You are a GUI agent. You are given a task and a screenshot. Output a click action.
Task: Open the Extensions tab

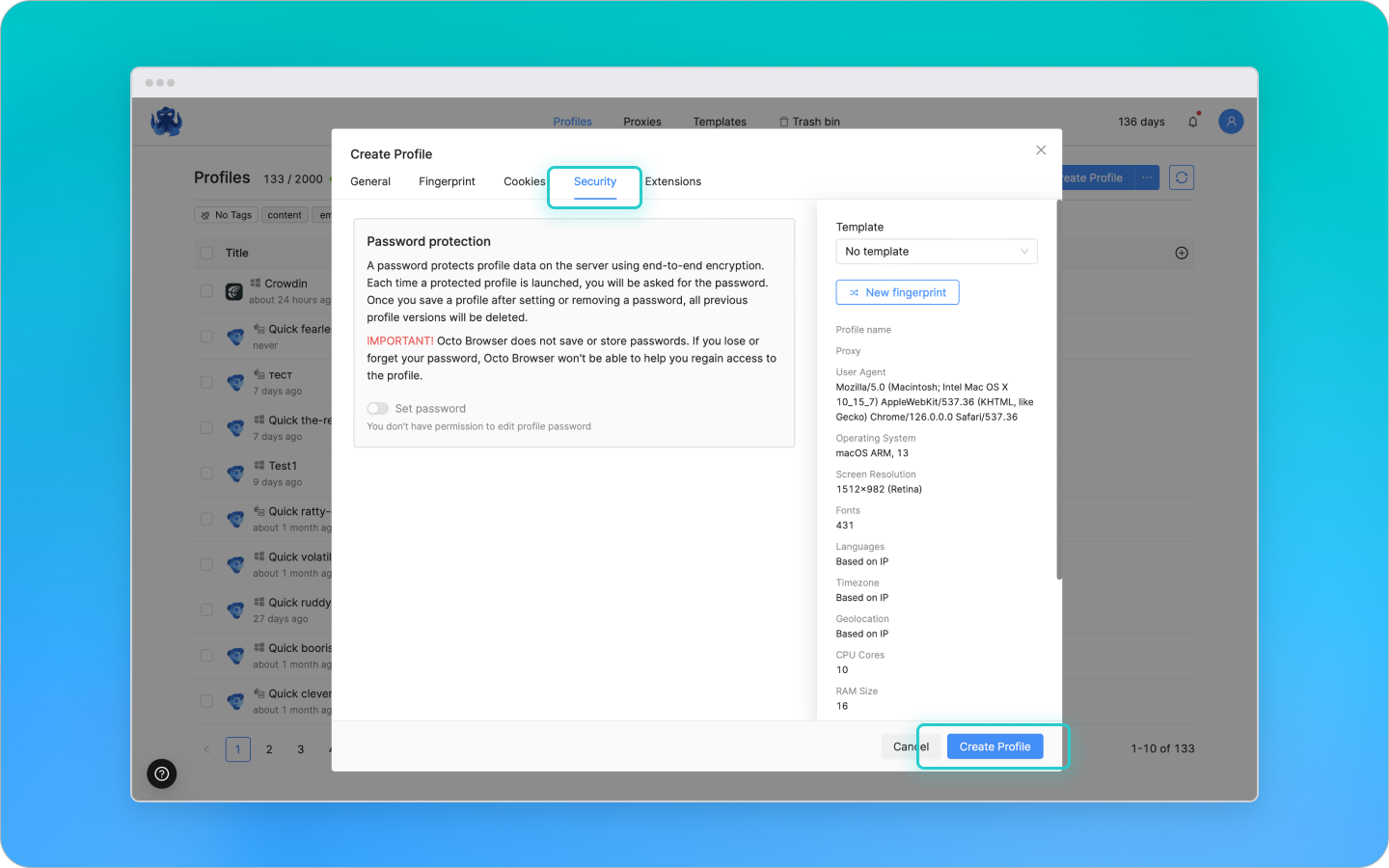tap(672, 181)
